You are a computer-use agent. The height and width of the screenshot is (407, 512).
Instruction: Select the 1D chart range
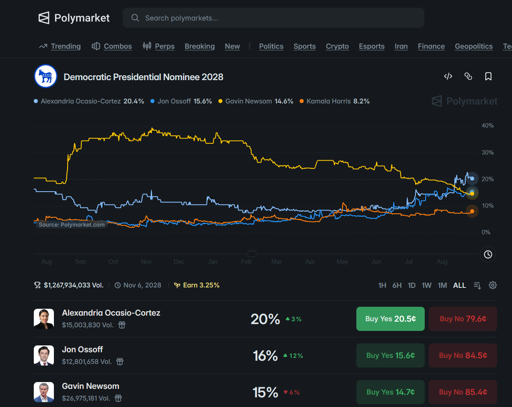(x=412, y=286)
